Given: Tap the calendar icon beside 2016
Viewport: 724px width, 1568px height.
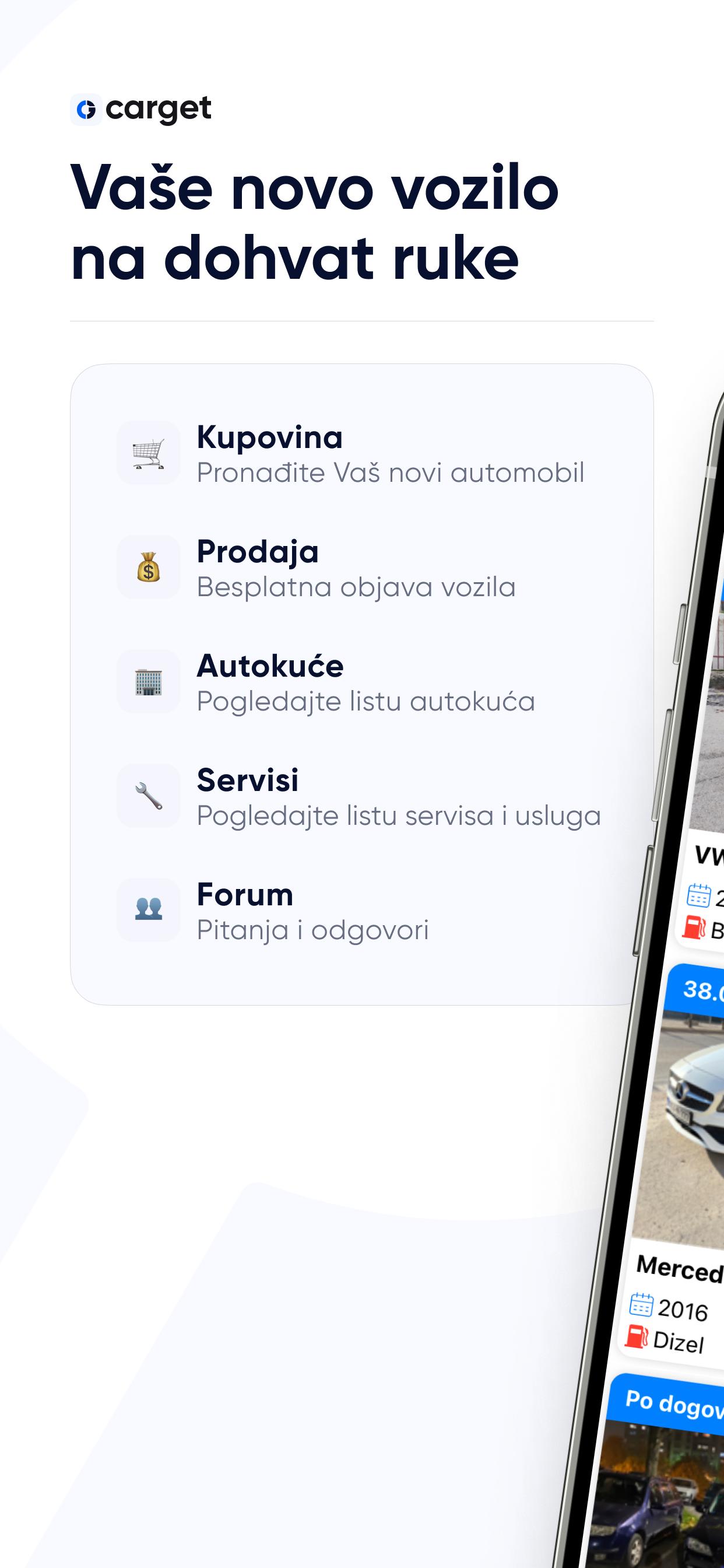Looking at the screenshot, I should point(641,1304).
